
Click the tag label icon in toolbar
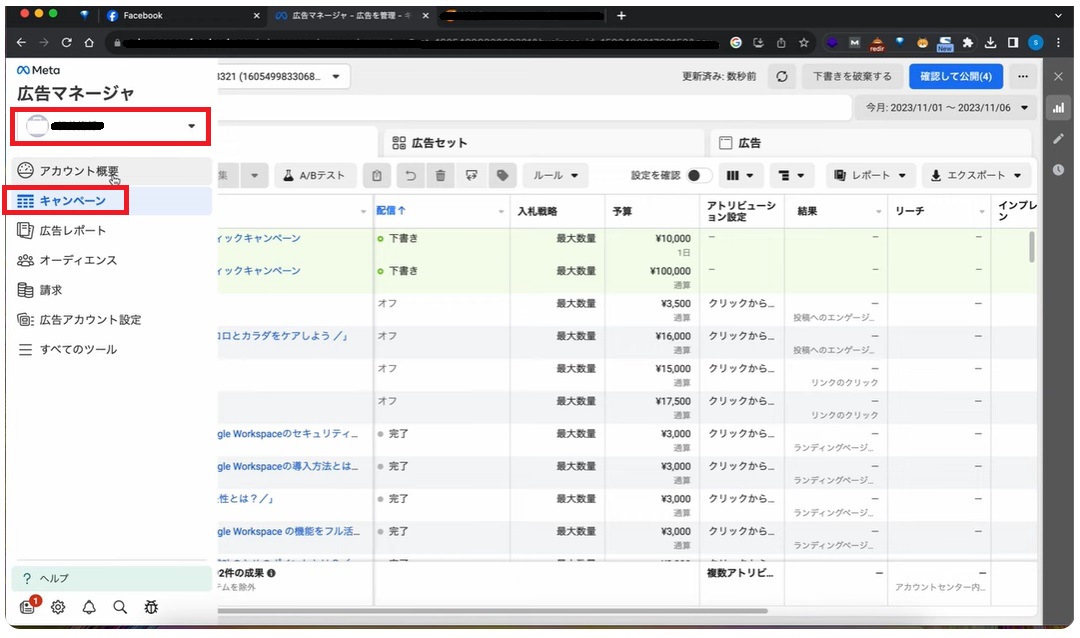click(502, 176)
